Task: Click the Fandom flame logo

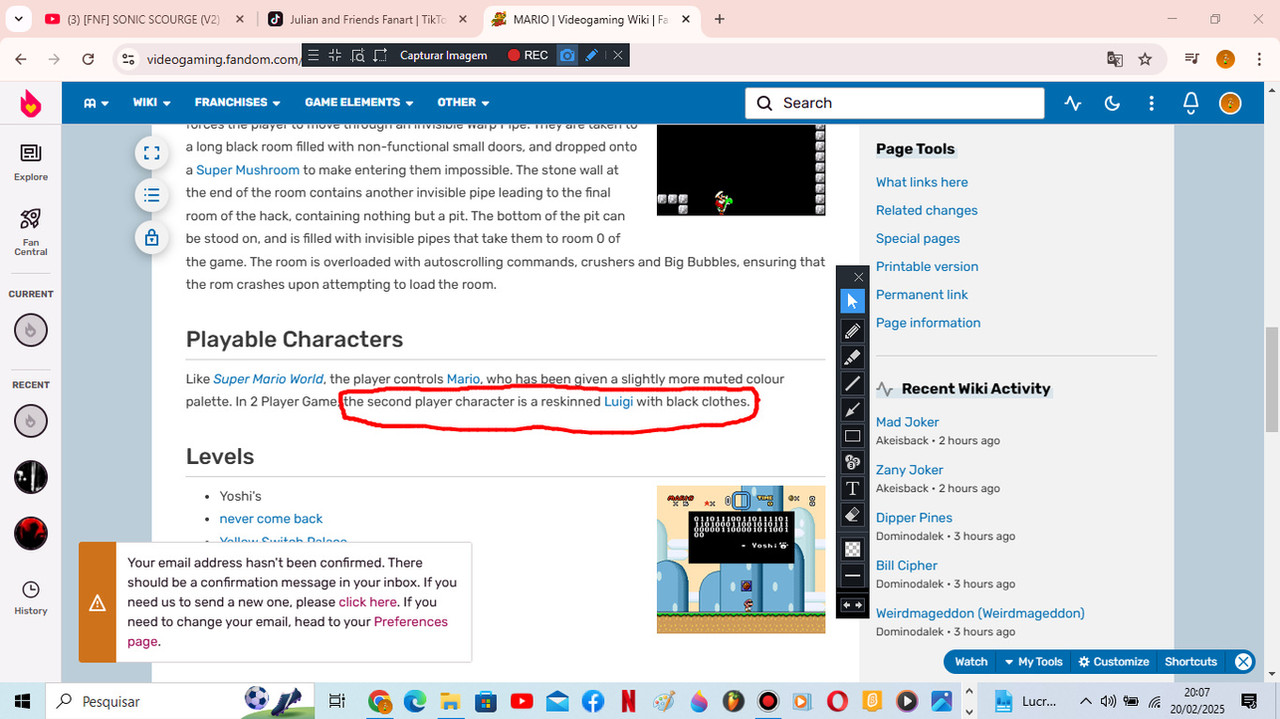Action: [31, 103]
